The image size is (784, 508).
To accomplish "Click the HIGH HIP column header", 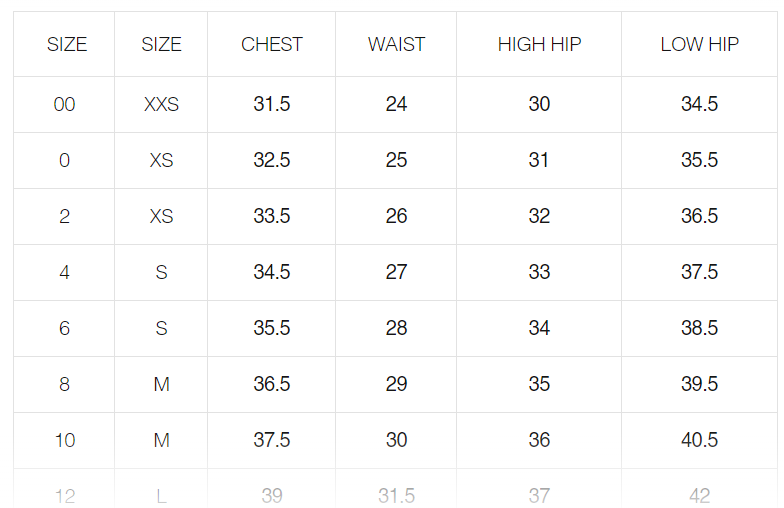I will coord(539,45).
